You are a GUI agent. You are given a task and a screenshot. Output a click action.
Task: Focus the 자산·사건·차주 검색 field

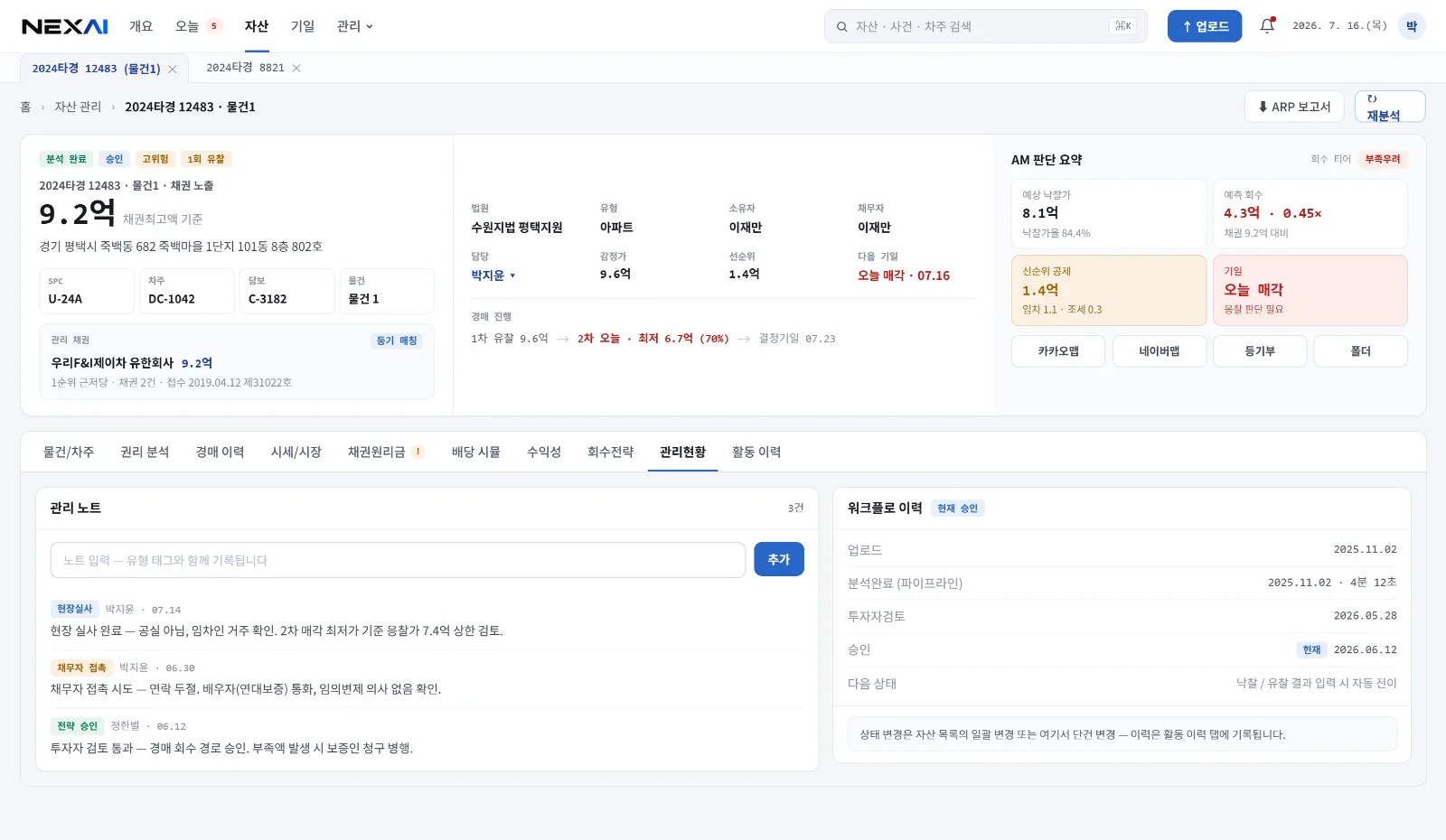(x=985, y=26)
